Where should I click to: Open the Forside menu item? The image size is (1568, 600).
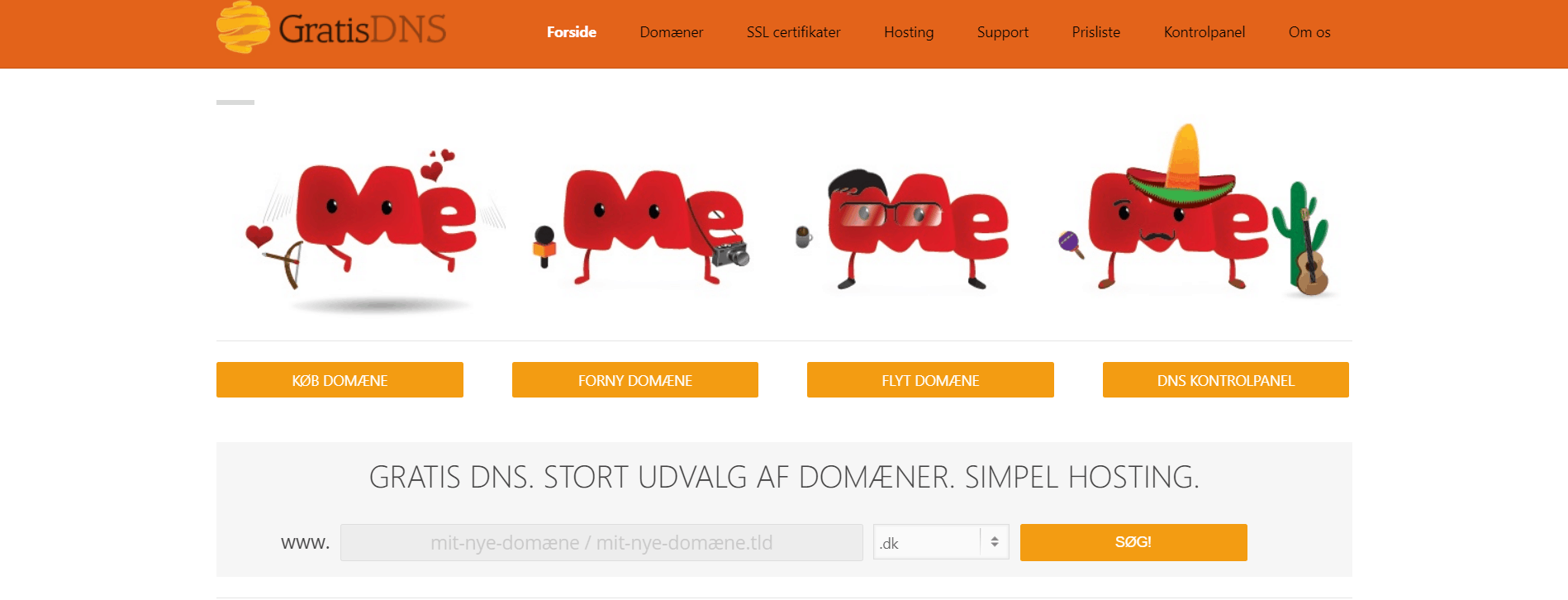click(x=571, y=32)
